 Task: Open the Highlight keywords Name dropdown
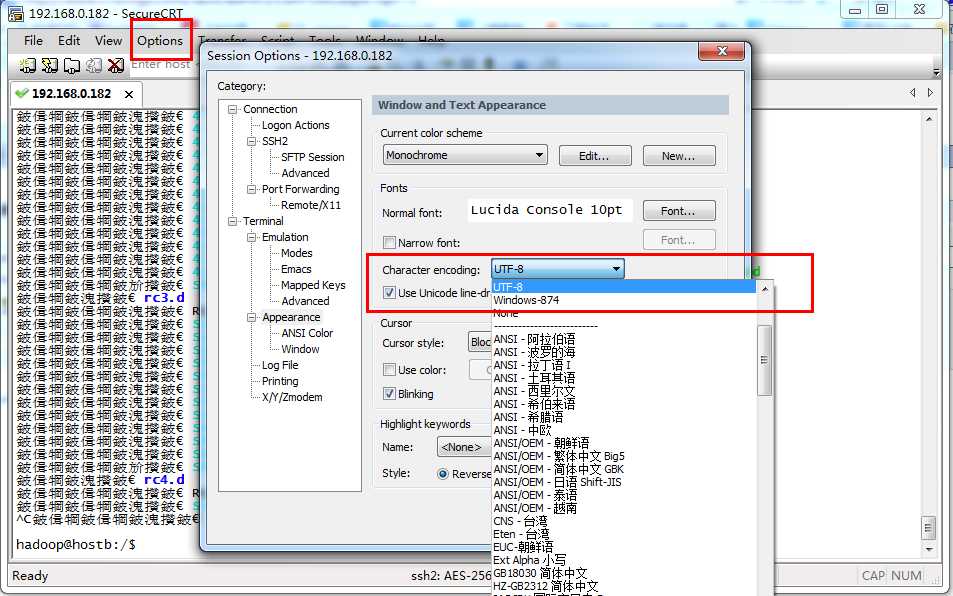pos(464,447)
